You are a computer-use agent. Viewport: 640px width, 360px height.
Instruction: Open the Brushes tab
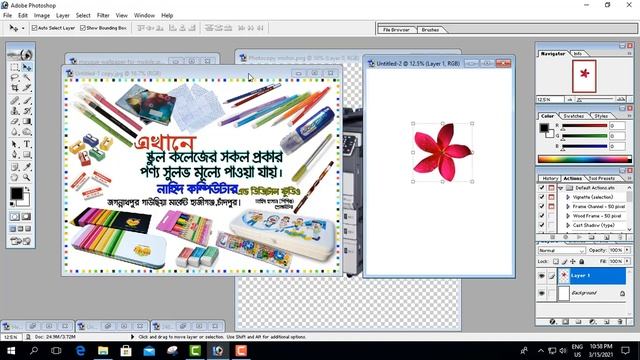[430, 30]
